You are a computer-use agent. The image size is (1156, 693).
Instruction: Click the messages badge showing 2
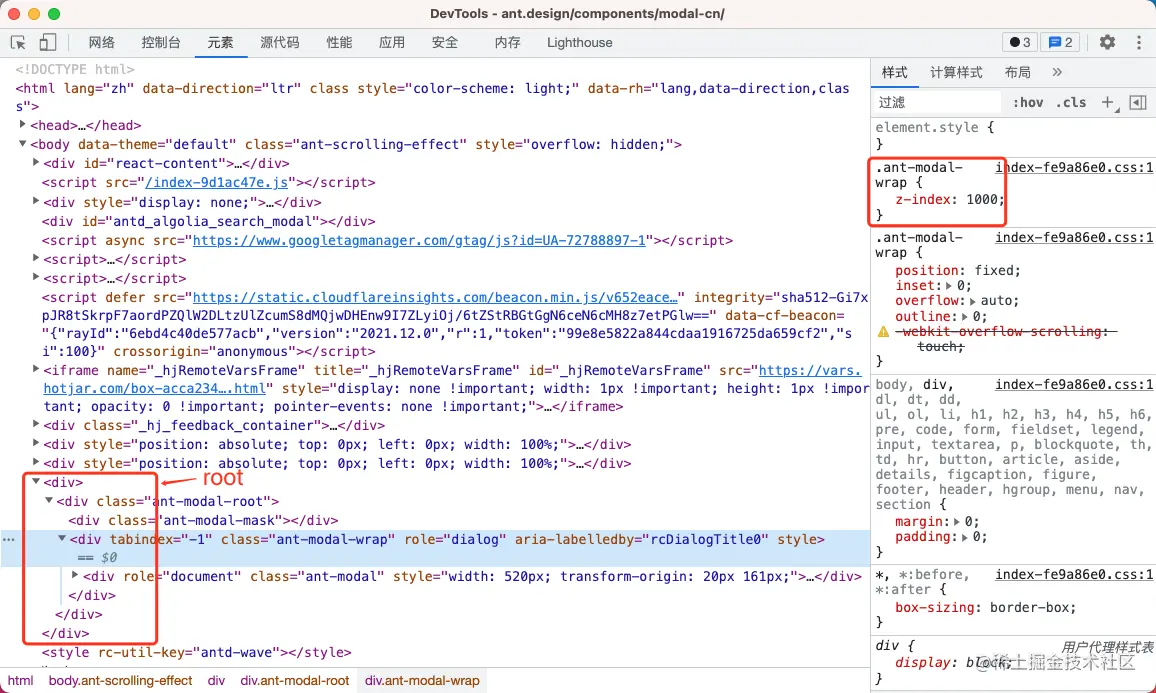[x=1060, y=43]
